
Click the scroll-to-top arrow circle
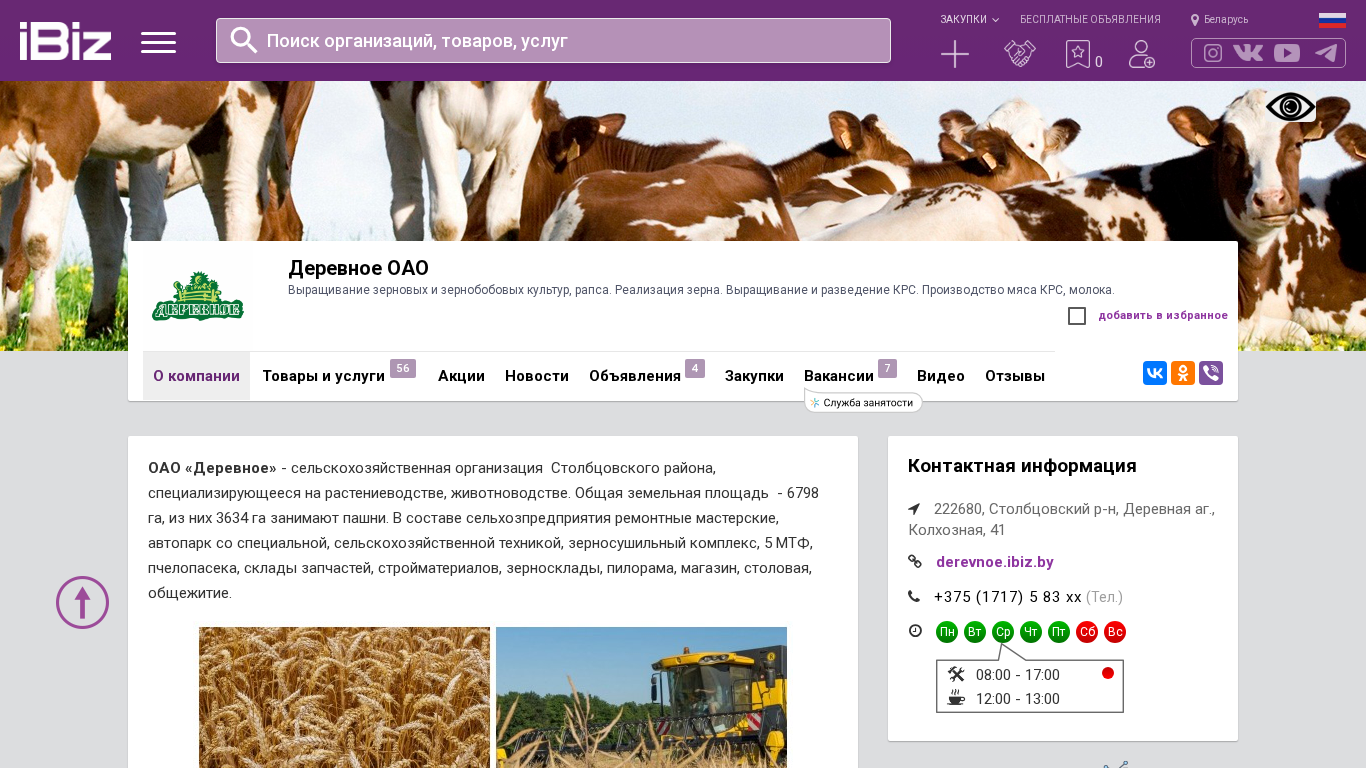point(82,602)
